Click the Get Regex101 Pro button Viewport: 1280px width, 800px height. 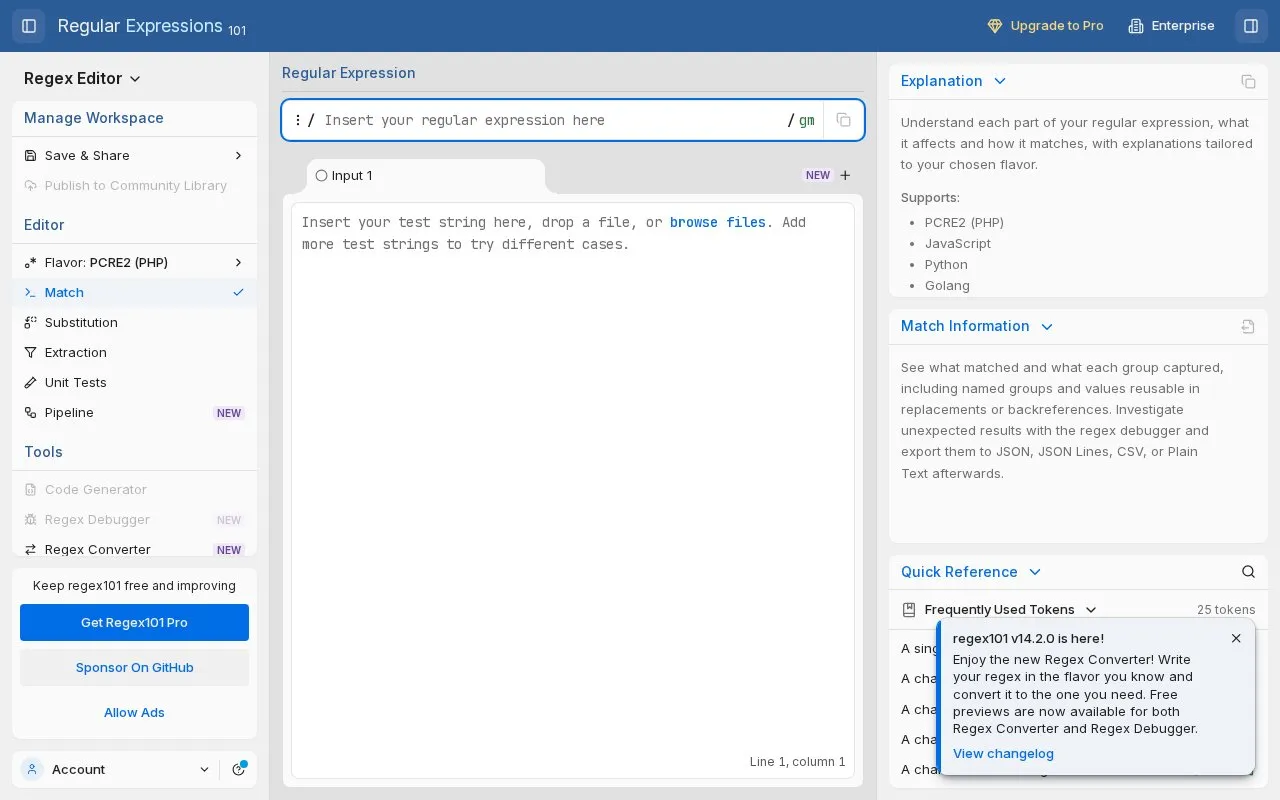coord(134,622)
